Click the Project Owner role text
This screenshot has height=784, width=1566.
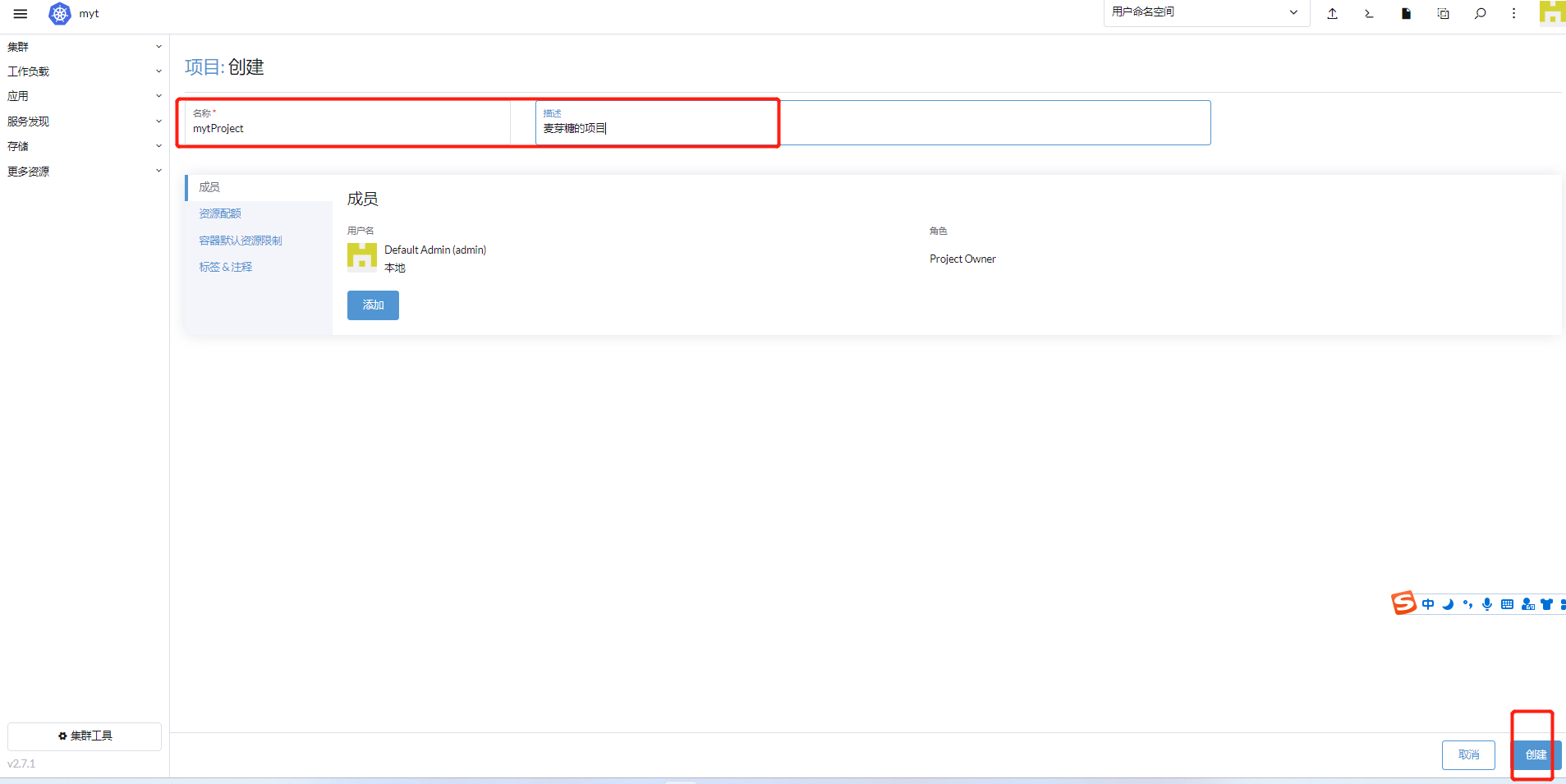coord(962,259)
